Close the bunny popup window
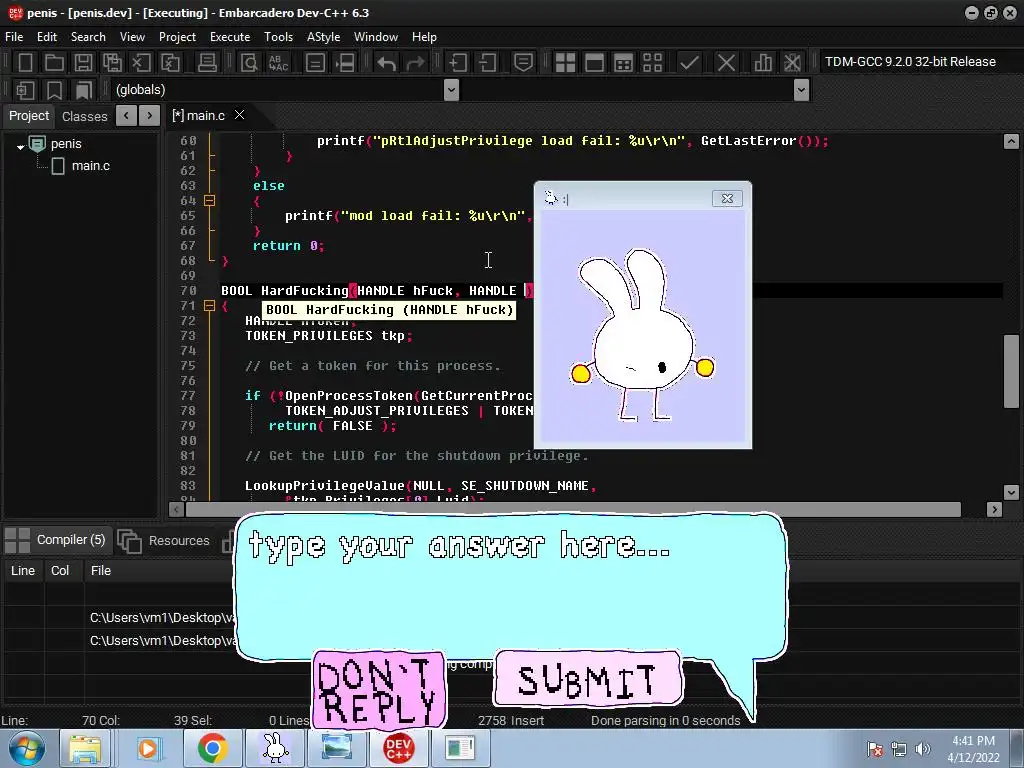 click(727, 199)
